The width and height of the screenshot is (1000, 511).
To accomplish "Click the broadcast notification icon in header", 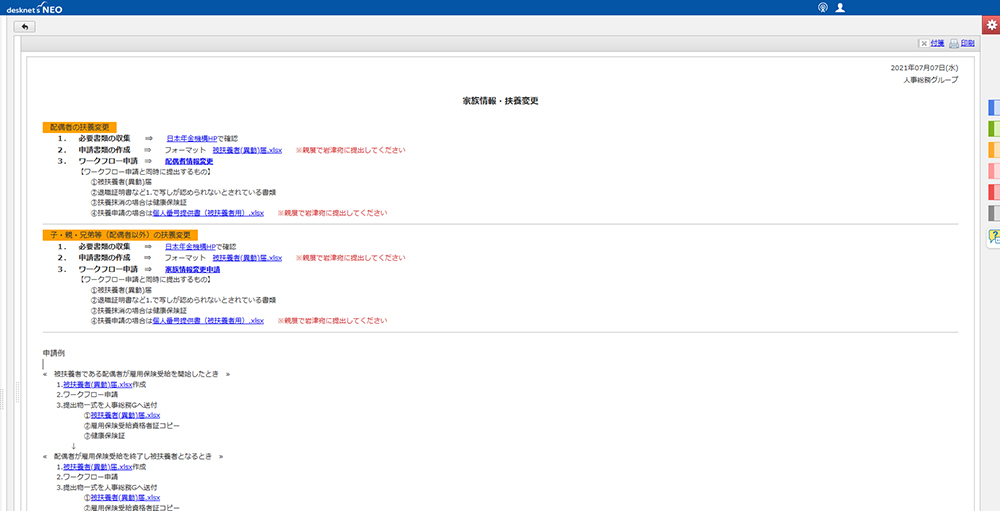I will pyautogui.click(x=822, y=7).
